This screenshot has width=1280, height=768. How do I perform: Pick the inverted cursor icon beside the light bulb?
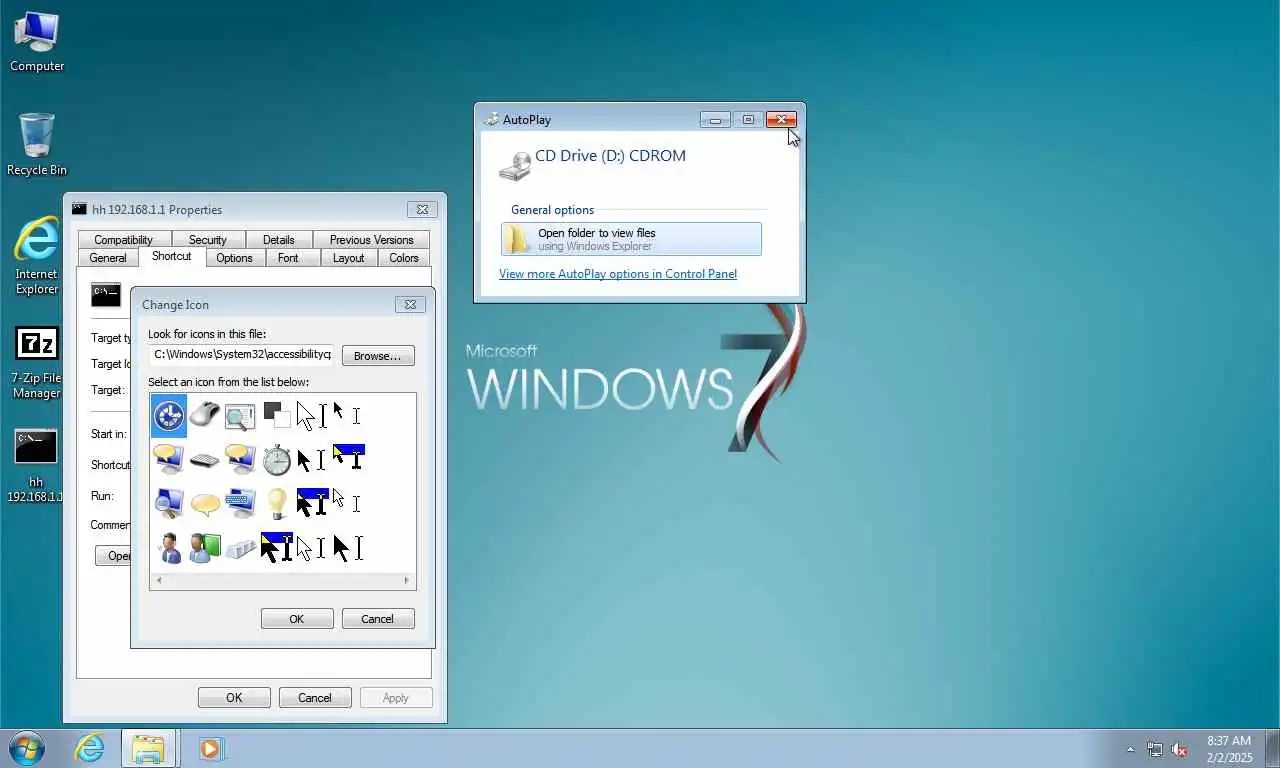click(312, 502)
